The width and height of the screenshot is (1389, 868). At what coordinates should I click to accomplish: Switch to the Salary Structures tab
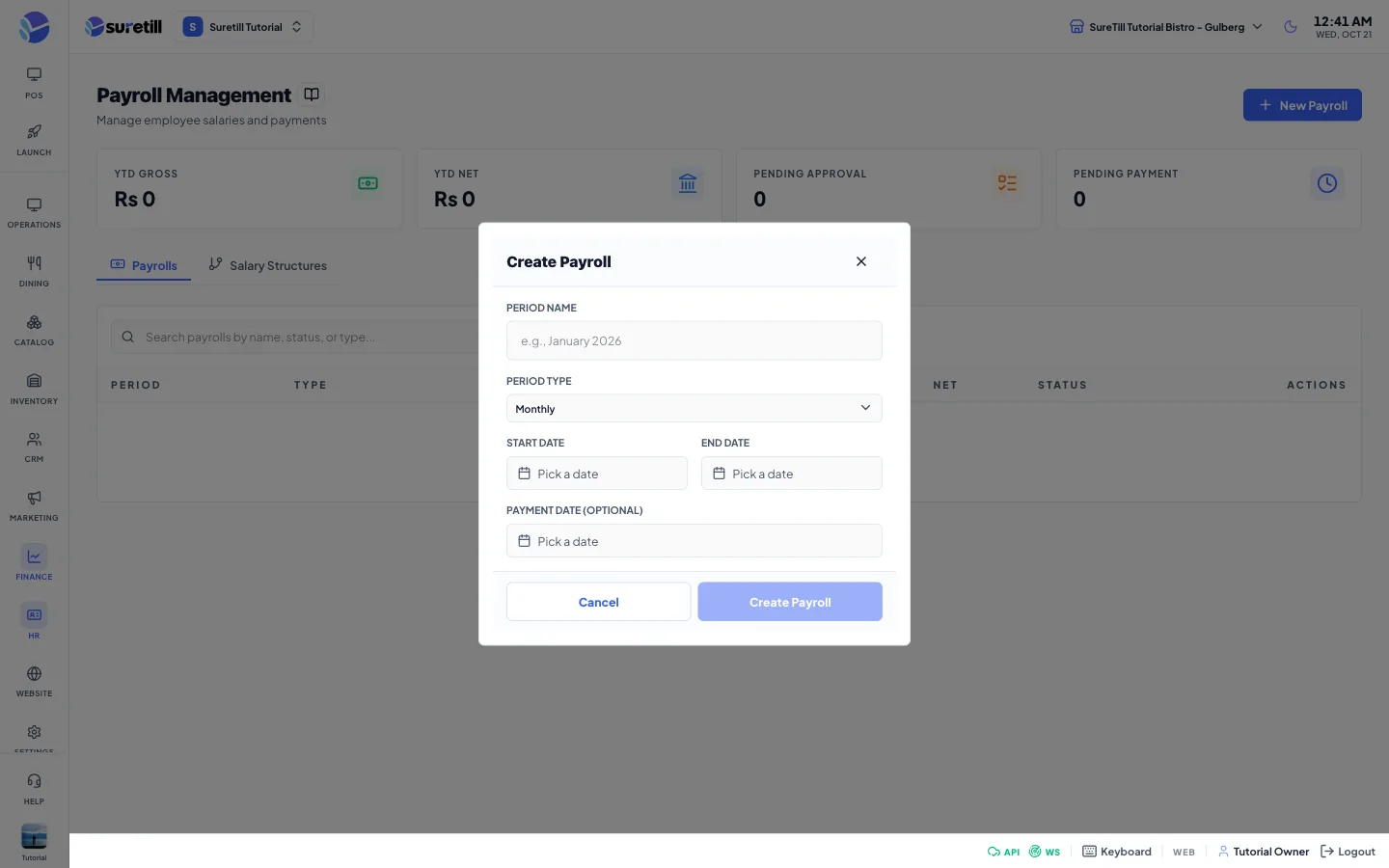[268, 265]
